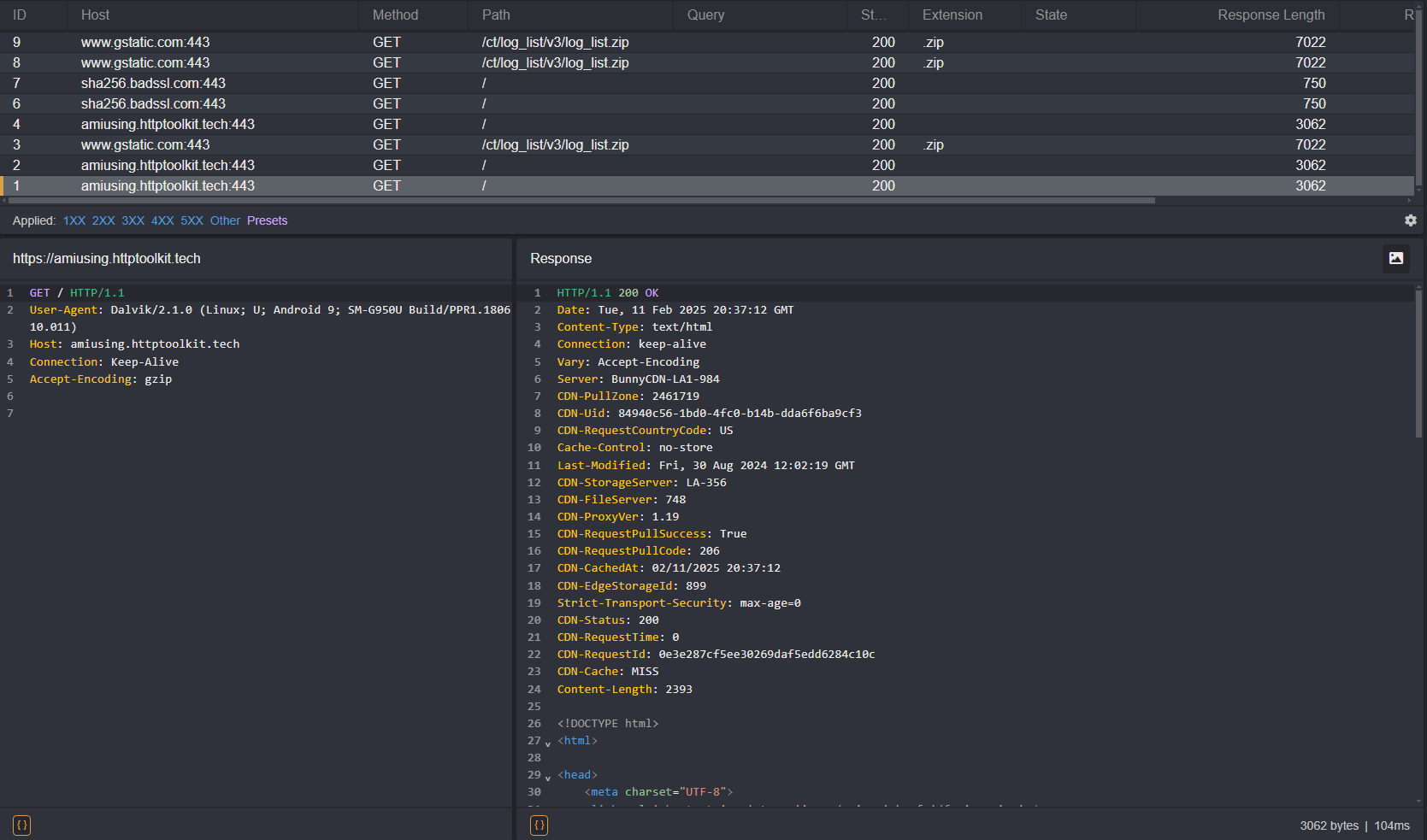
Task: Toggle the 3XX status filter
Action: 133,220
